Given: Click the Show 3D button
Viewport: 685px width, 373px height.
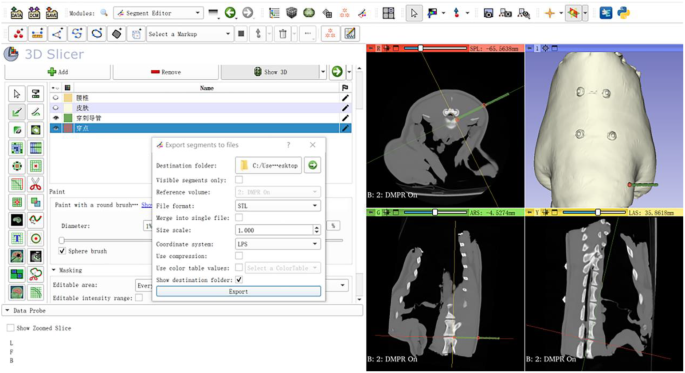Looking at the screenshot, I should point(270,72).
